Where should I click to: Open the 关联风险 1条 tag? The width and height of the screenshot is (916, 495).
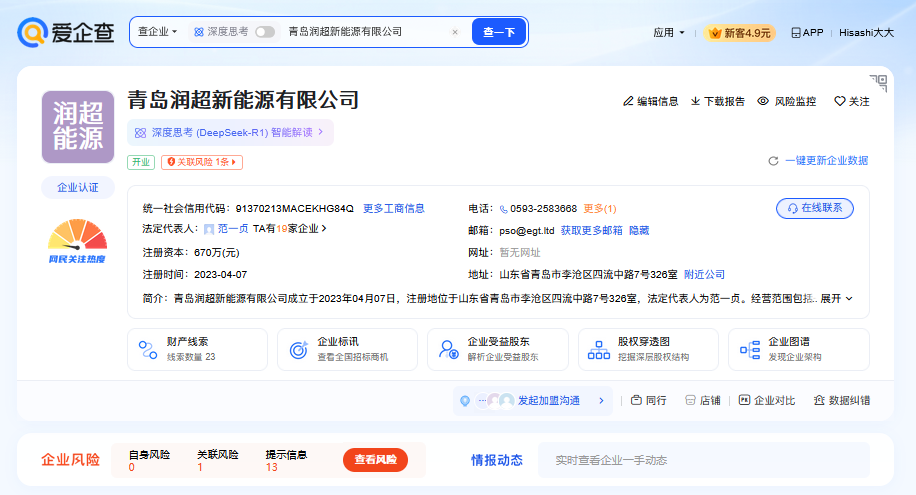202,162
